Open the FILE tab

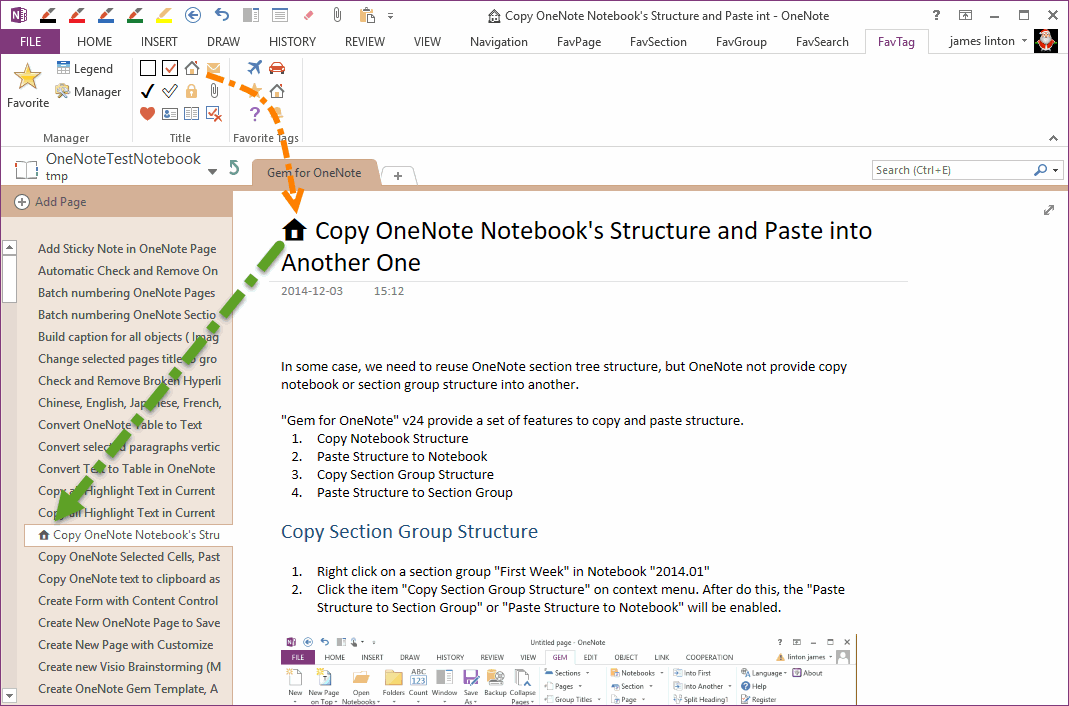pos(30,42)
